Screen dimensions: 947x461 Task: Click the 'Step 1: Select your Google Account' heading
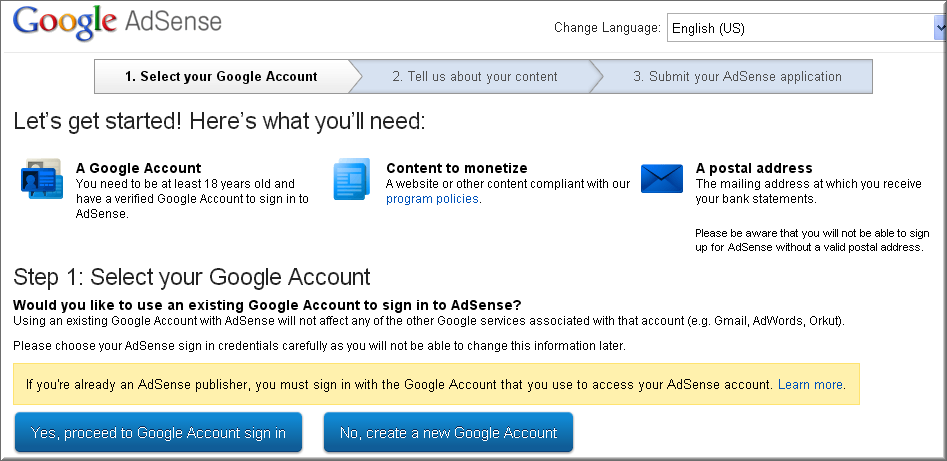pyautogui.click(x=191, y=277)
